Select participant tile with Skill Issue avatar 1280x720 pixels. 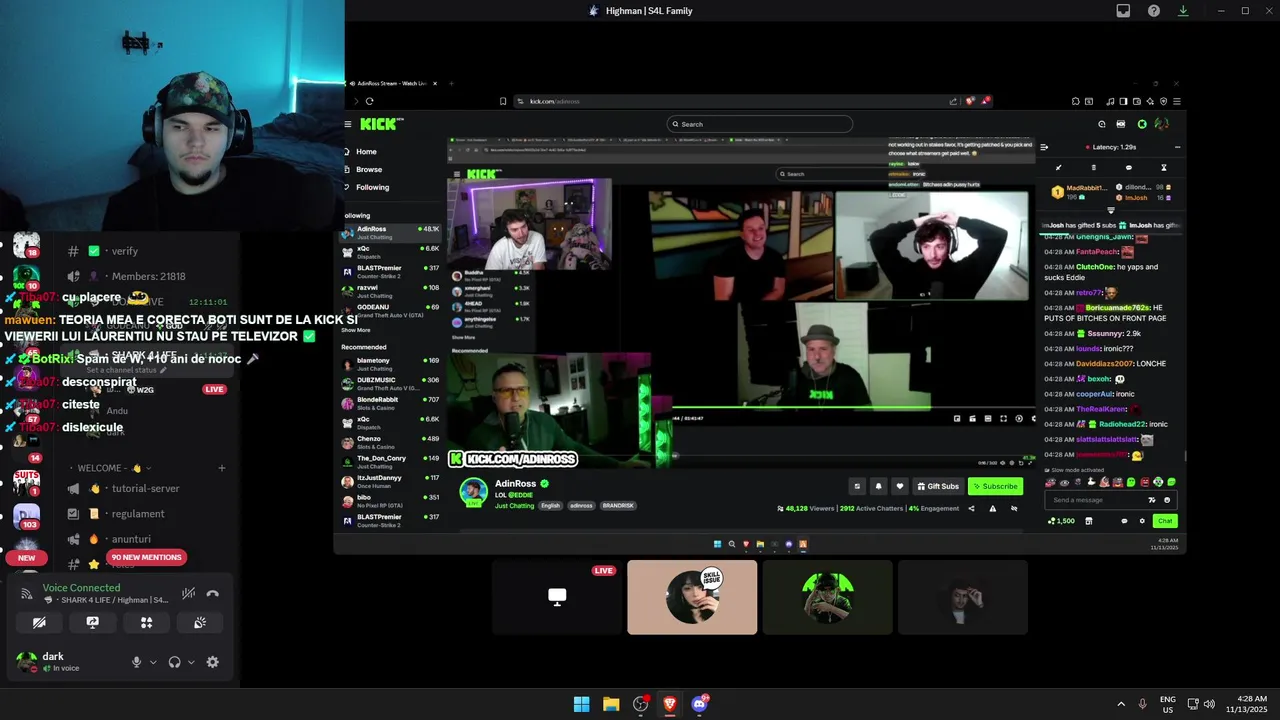click(x=692, y=597)
